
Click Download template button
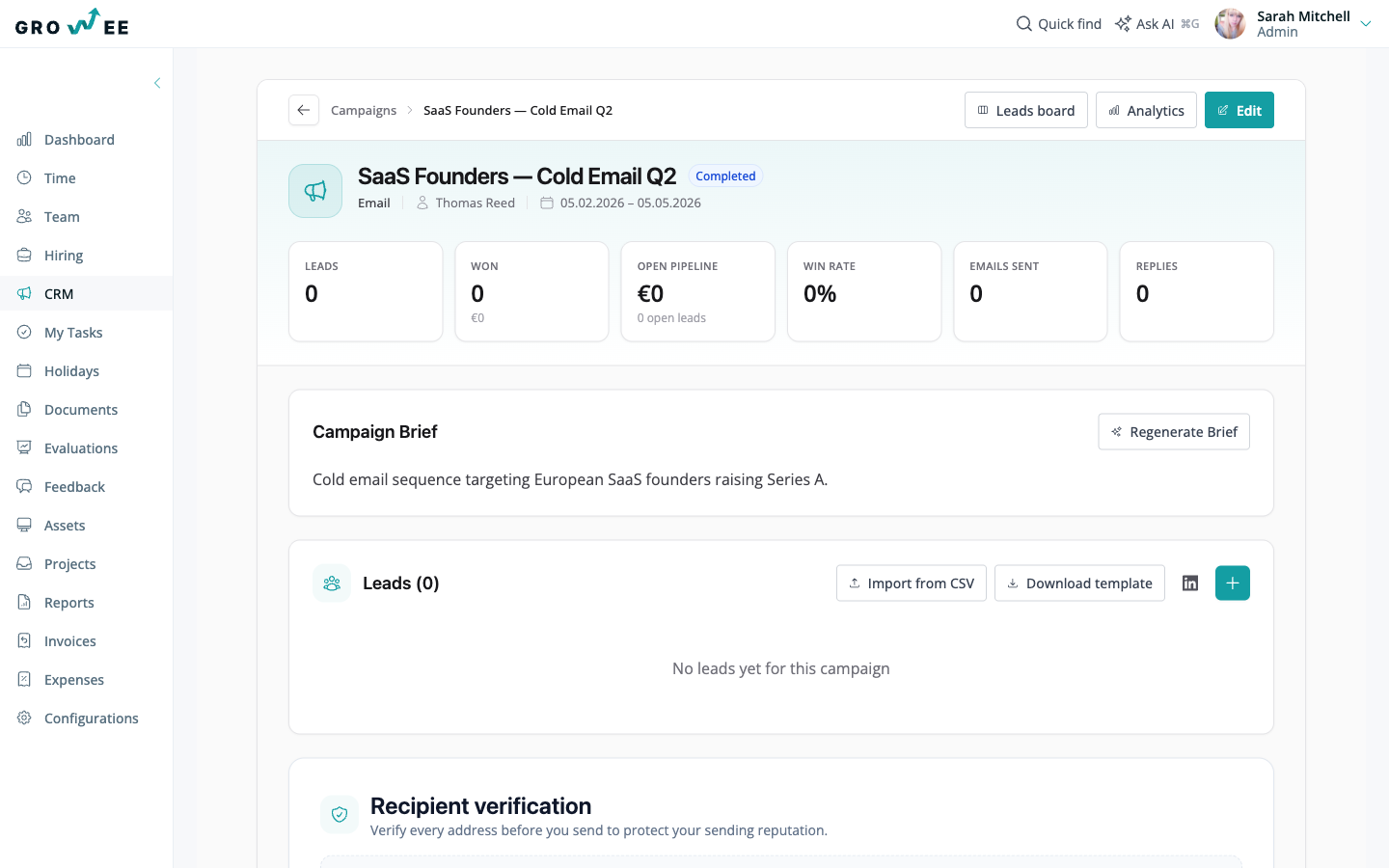[1079, 583]
